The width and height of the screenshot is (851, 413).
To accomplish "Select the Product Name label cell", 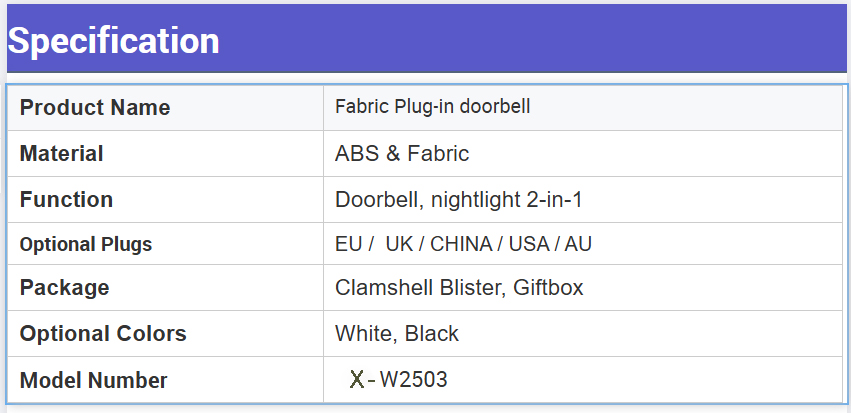I will [x=166, y=107].
